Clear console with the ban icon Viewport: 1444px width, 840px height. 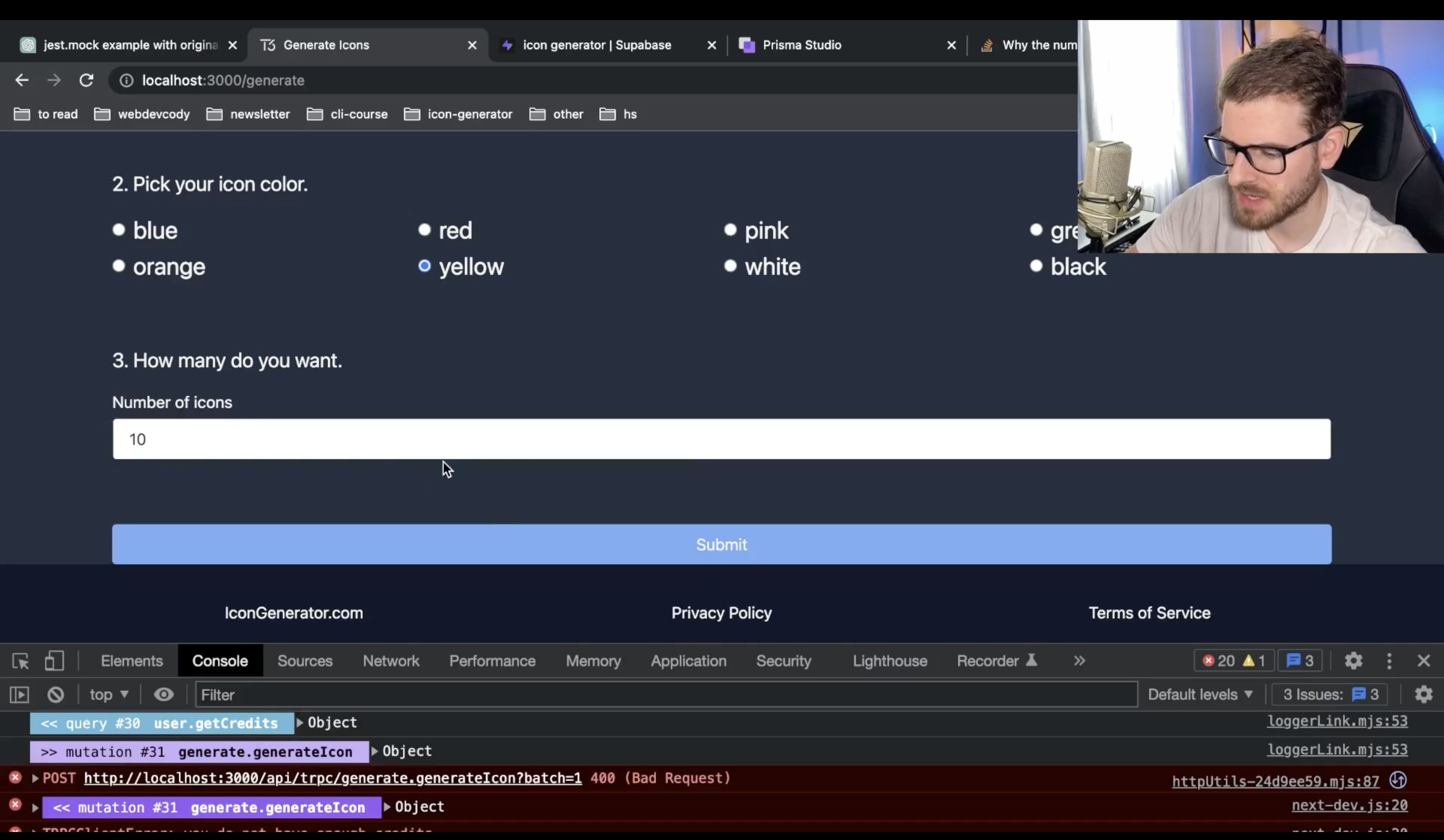pos(56,695)
